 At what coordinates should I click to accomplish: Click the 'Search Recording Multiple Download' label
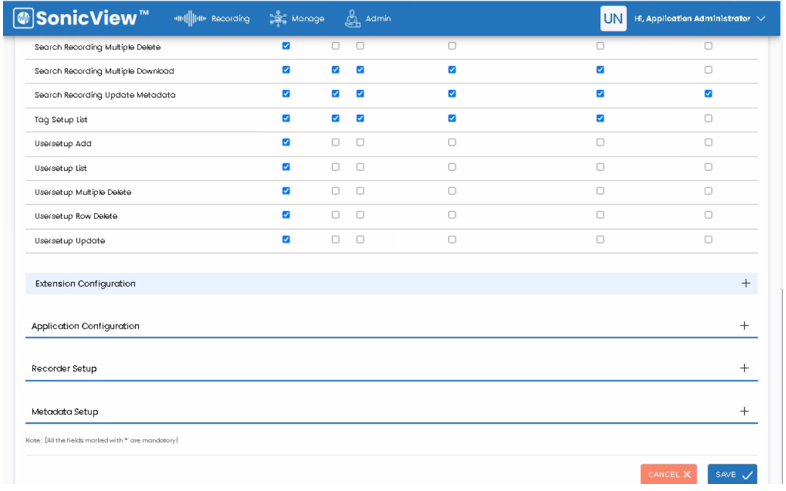click(x=104, y=71)
